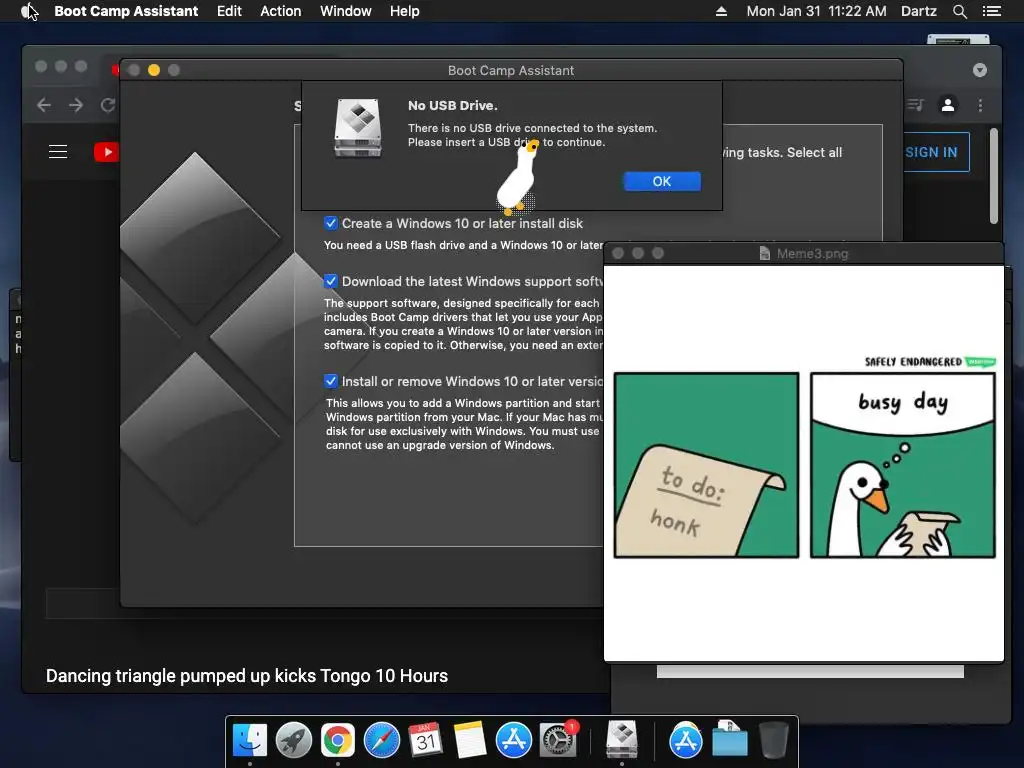Open the Edit menu
Viewport: 1024px width, 768px height.
[229, 11]
